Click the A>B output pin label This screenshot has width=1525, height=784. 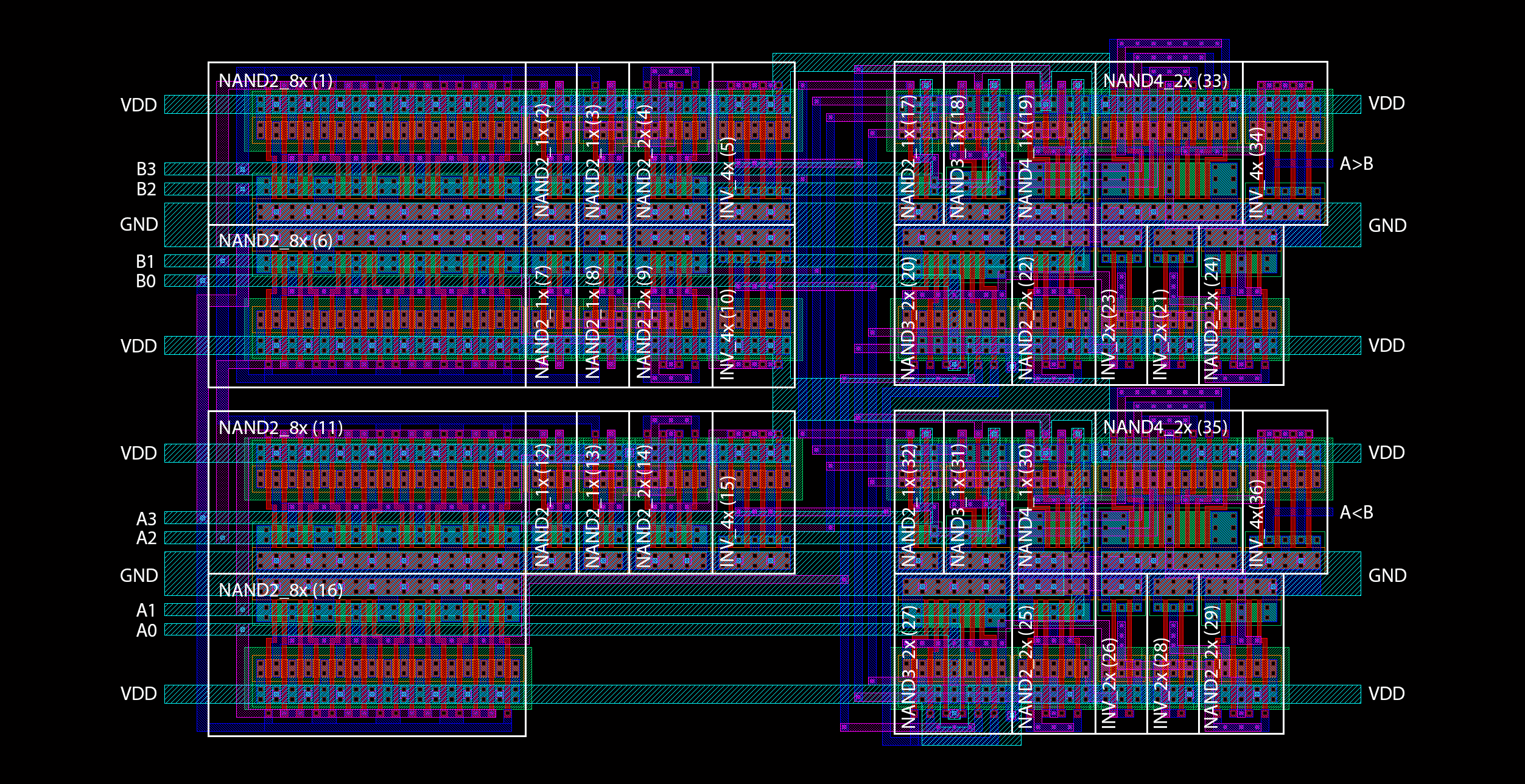pos(1356,164)
